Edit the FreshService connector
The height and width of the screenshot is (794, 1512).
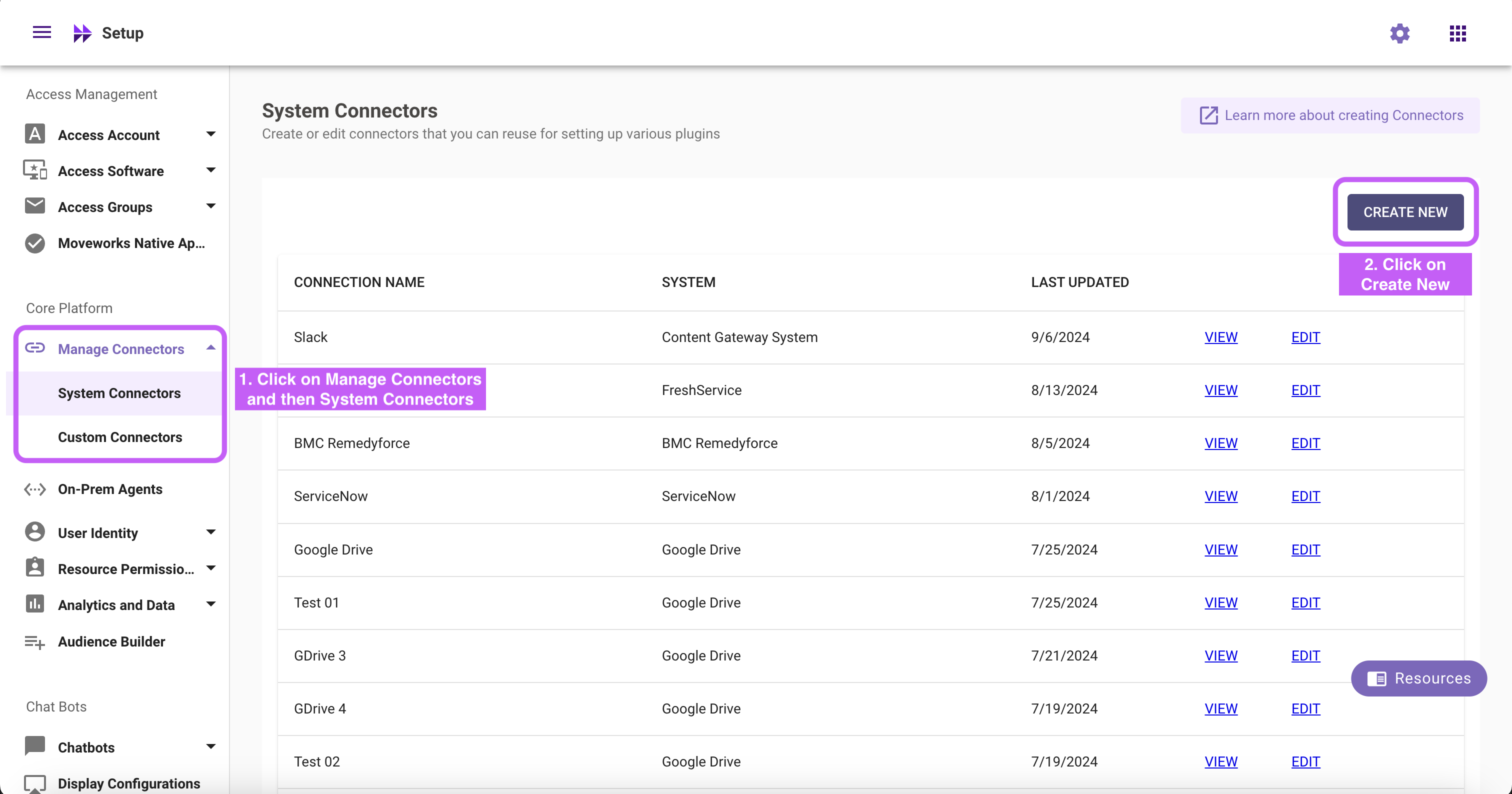[1305, 390]
